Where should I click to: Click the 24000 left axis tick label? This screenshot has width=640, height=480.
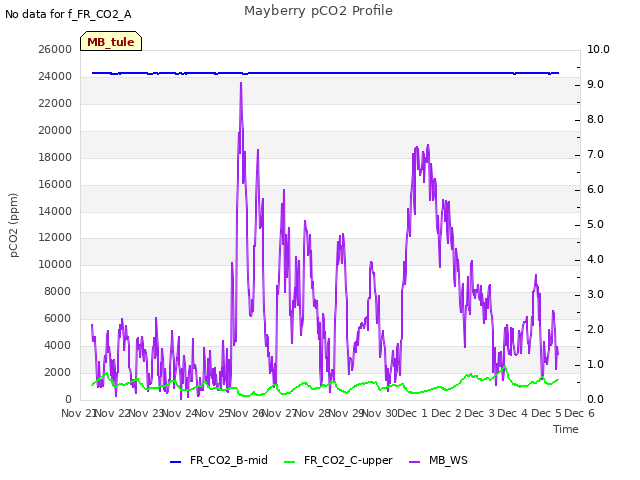coord(55,76)
